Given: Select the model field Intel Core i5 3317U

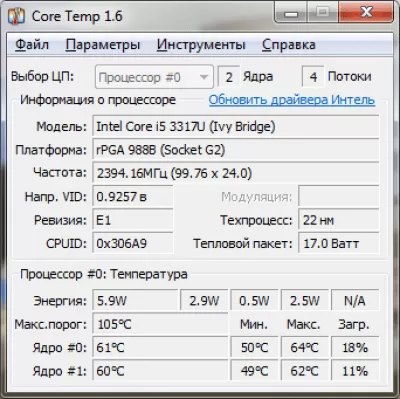Looking at the screenshot, I should point(236,127).
